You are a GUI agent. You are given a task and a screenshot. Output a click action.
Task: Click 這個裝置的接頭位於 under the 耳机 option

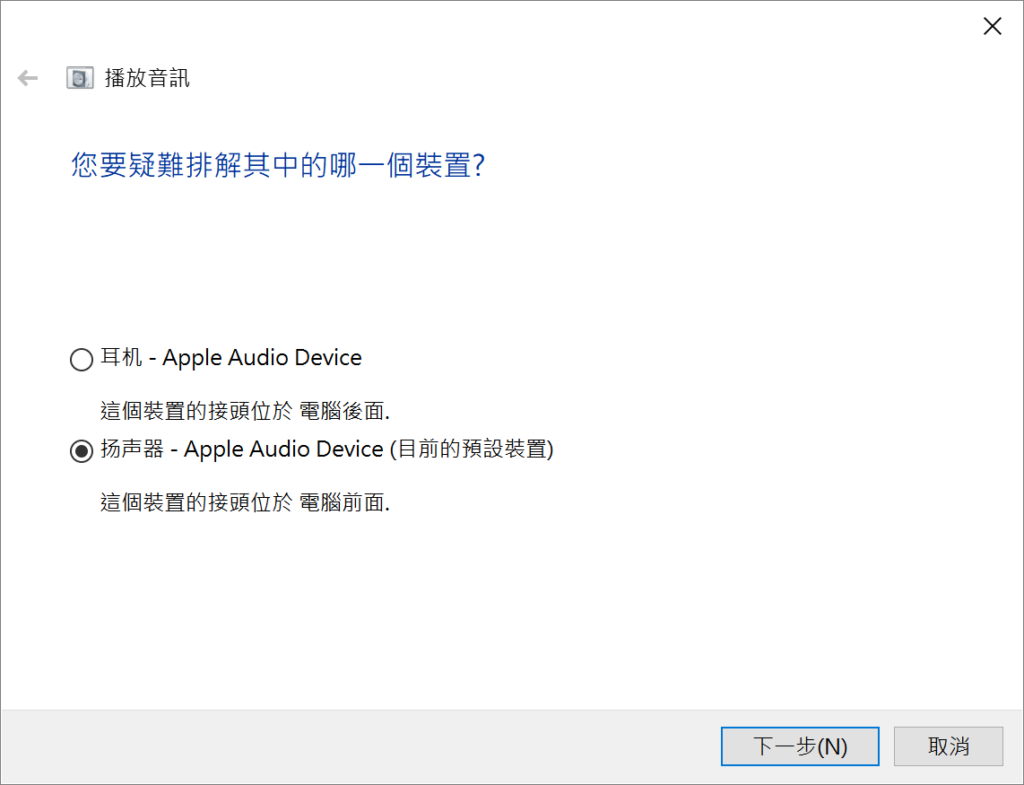[197, 411]
